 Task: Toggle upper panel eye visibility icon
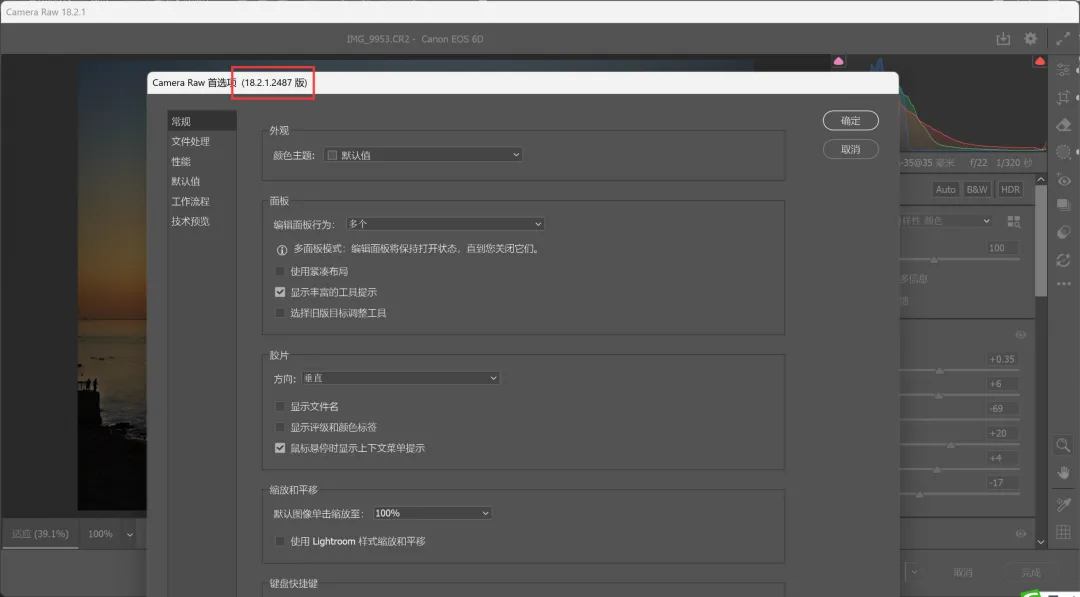click(1021, 335)
